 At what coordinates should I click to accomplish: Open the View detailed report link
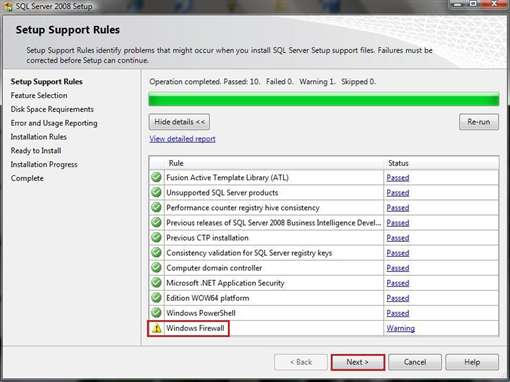pyautogui.click(x=182, y=139)
